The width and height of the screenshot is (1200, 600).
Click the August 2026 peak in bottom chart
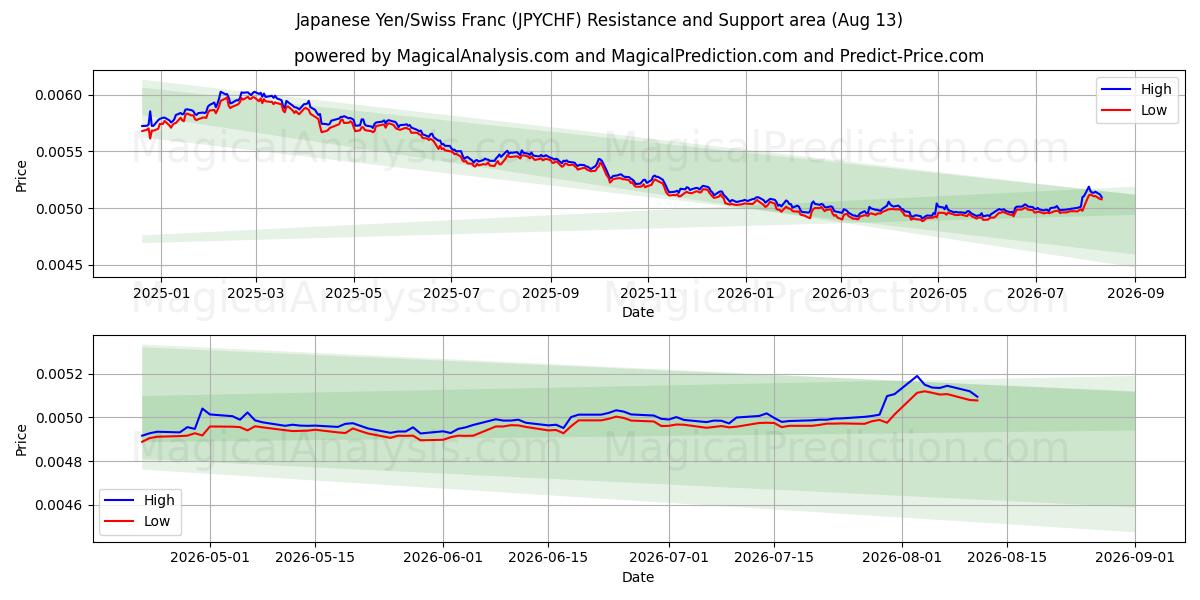click(917, 376)
